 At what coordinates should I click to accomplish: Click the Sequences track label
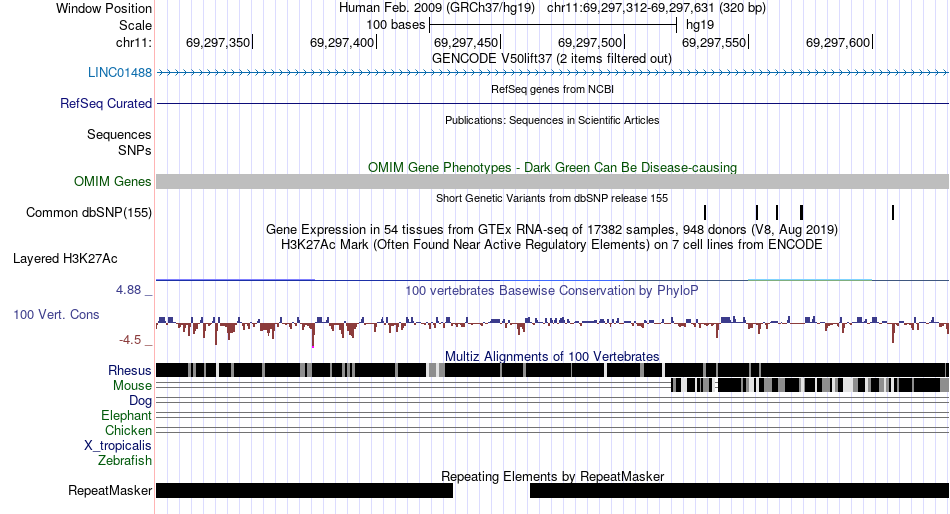click(119, 135)
